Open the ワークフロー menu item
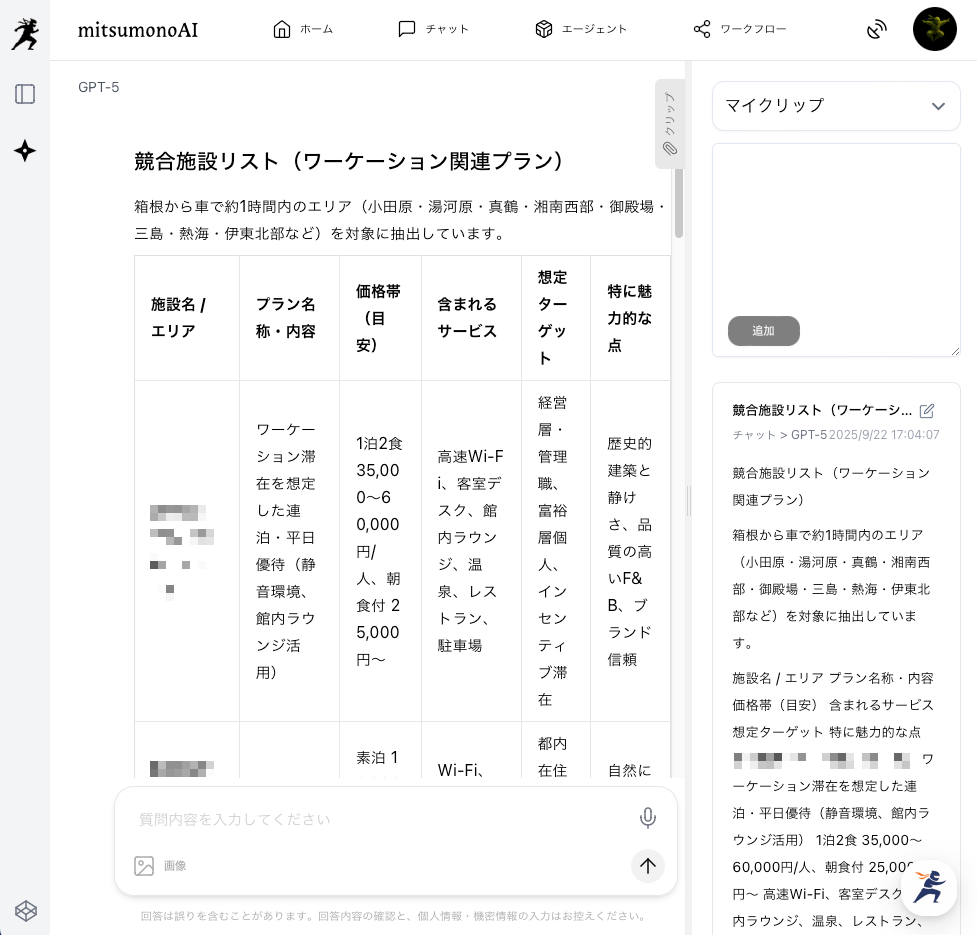 pos(740,29)
